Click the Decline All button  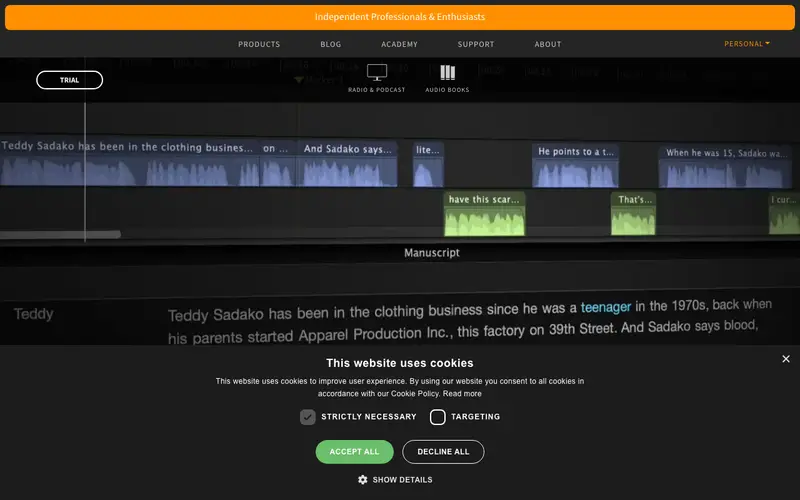click(443, 452)
